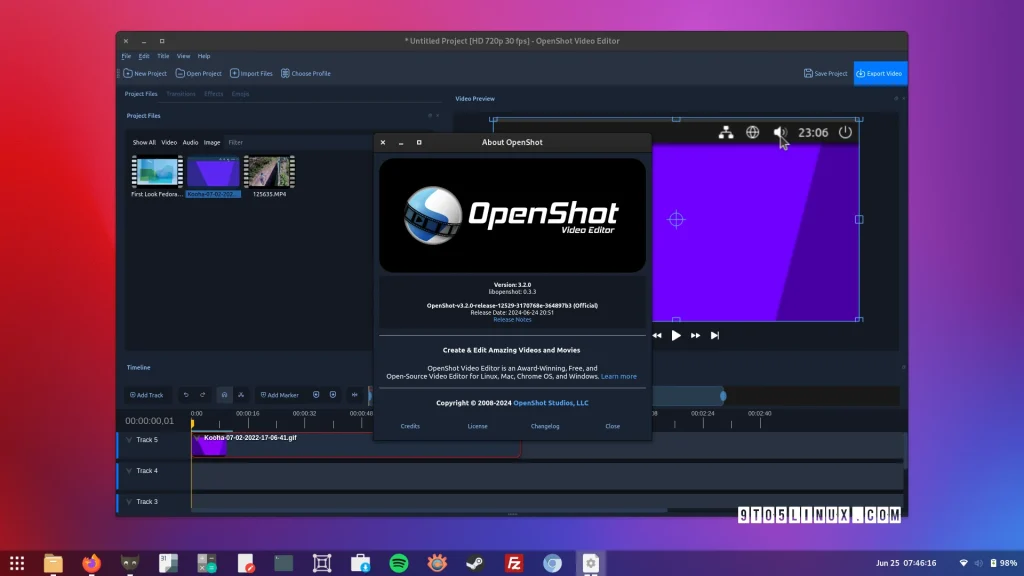1024x576 pixels.
Task: Open FileZilla from the taskbar
Action: (514, 563)
